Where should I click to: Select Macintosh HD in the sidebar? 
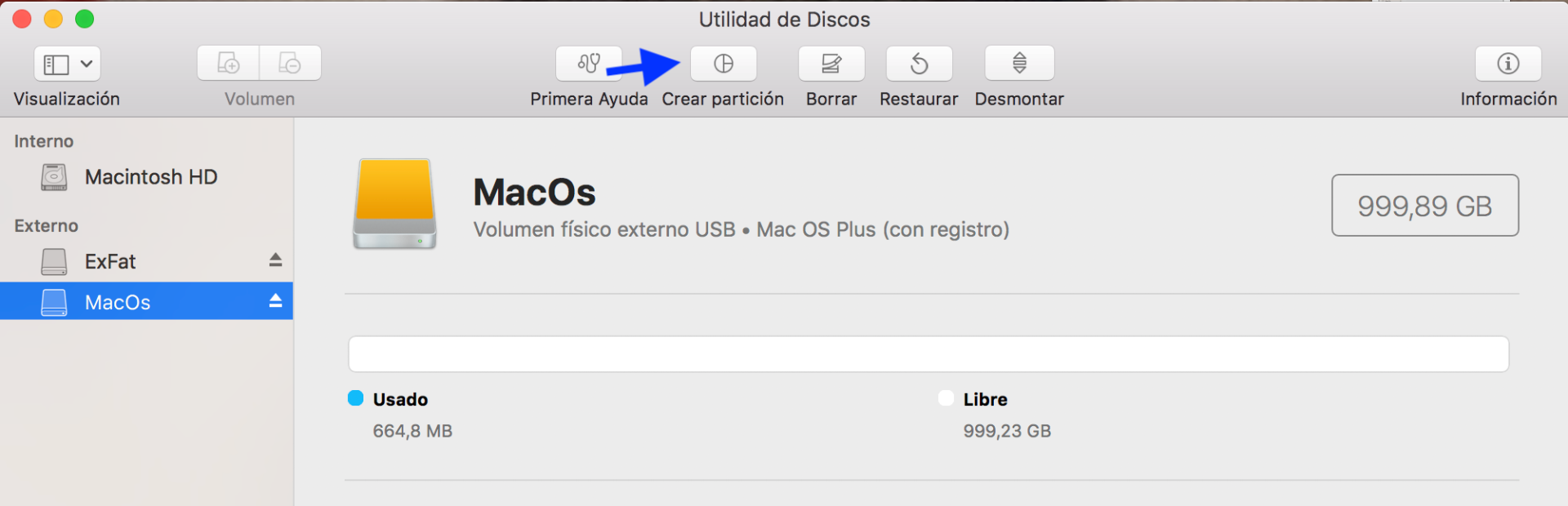[151, 177]
